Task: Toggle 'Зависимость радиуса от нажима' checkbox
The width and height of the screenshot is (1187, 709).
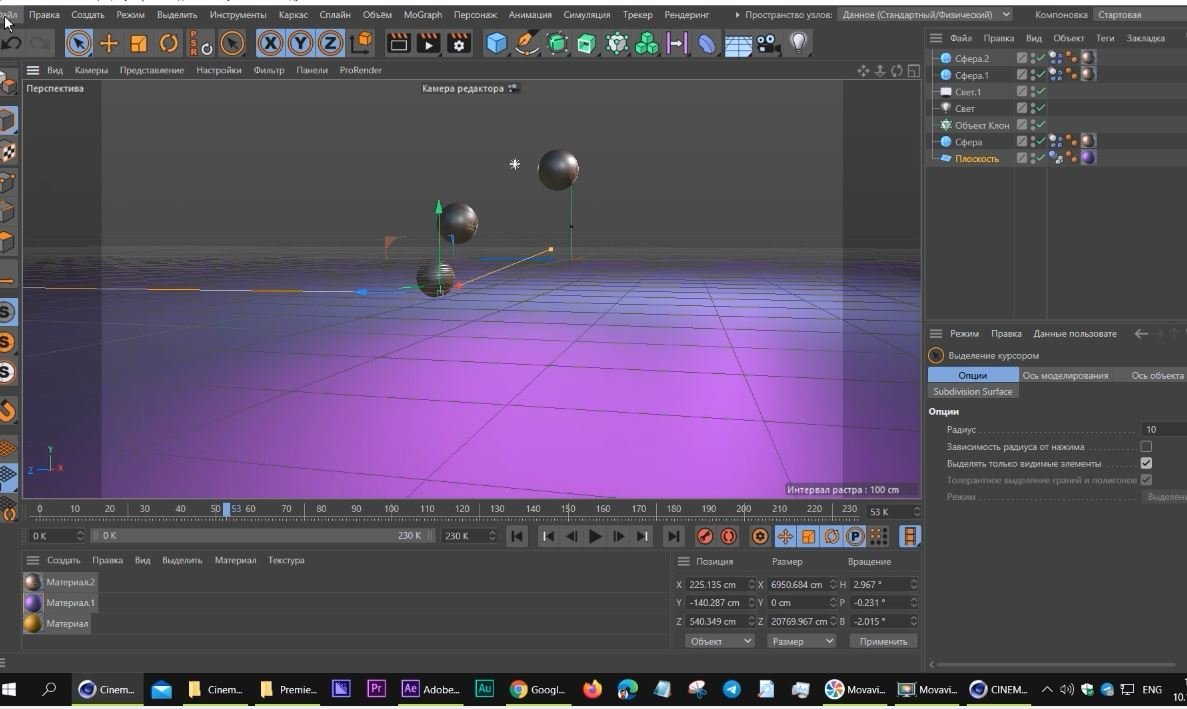Action: click(x=1146, y=446)
